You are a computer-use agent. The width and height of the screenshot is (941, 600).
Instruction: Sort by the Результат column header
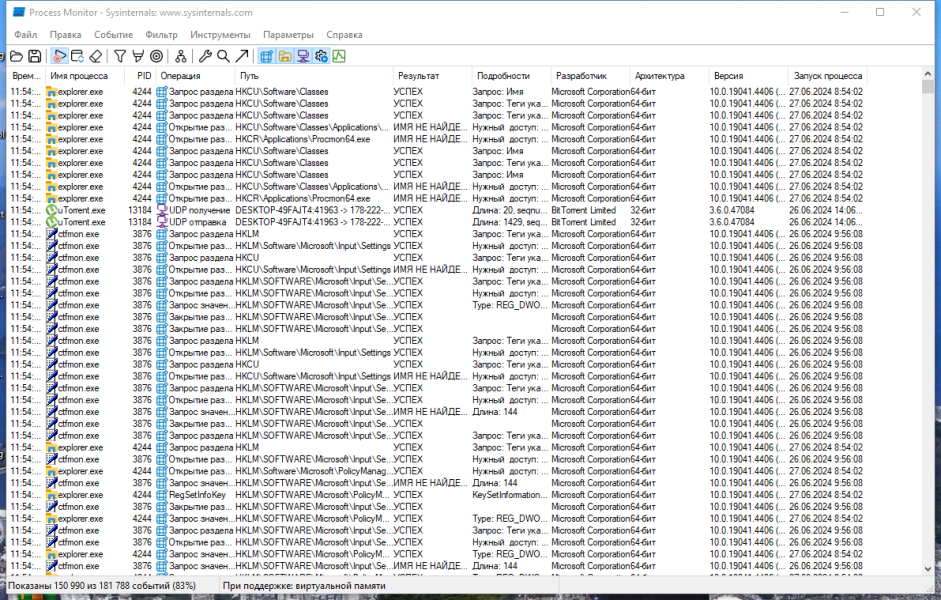(x=433, y=76)
